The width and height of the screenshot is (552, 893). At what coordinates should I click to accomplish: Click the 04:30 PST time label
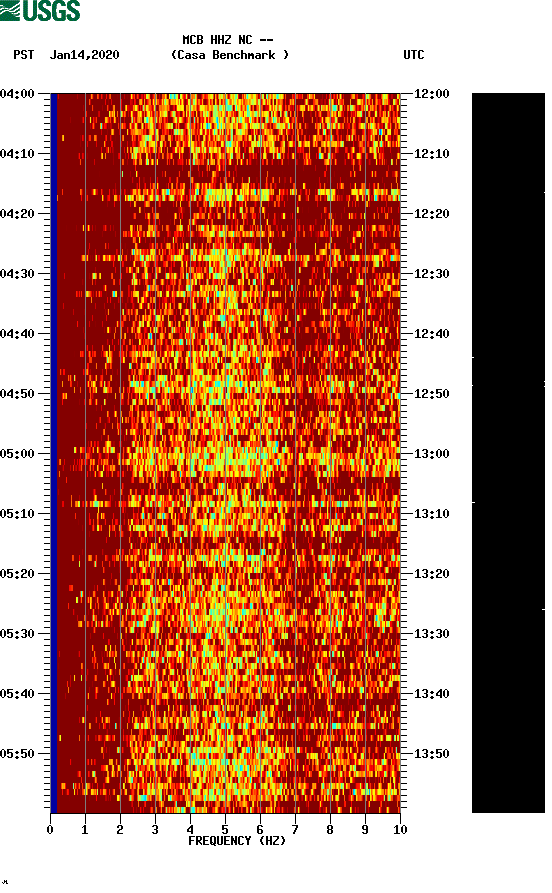click(17, 273)
